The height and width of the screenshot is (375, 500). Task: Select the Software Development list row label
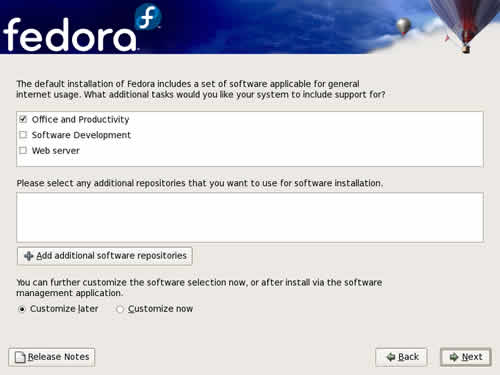click(x=81, y=135)
